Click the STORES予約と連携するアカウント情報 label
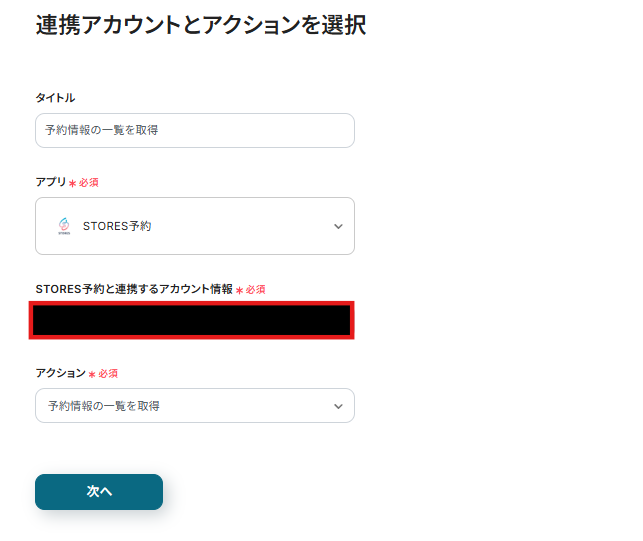Screen dimensions: 643x541 [133, 289]
